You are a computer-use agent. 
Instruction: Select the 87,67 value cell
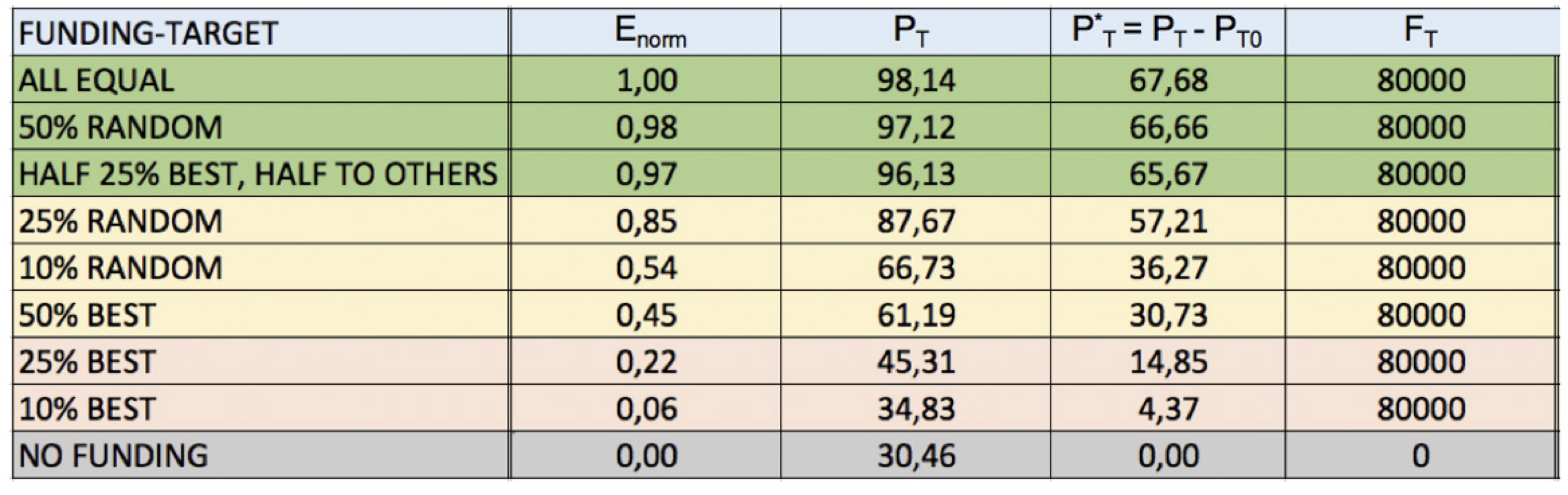pos(915,221)
